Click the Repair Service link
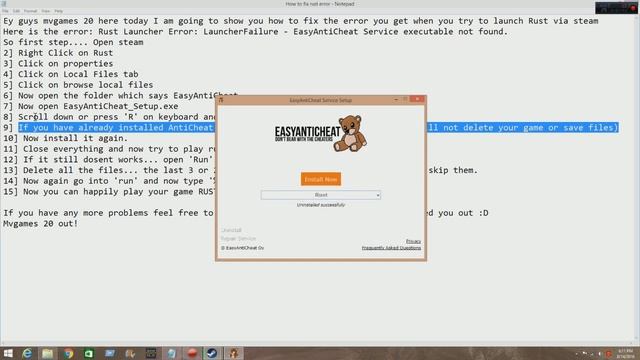 (238, 238)
